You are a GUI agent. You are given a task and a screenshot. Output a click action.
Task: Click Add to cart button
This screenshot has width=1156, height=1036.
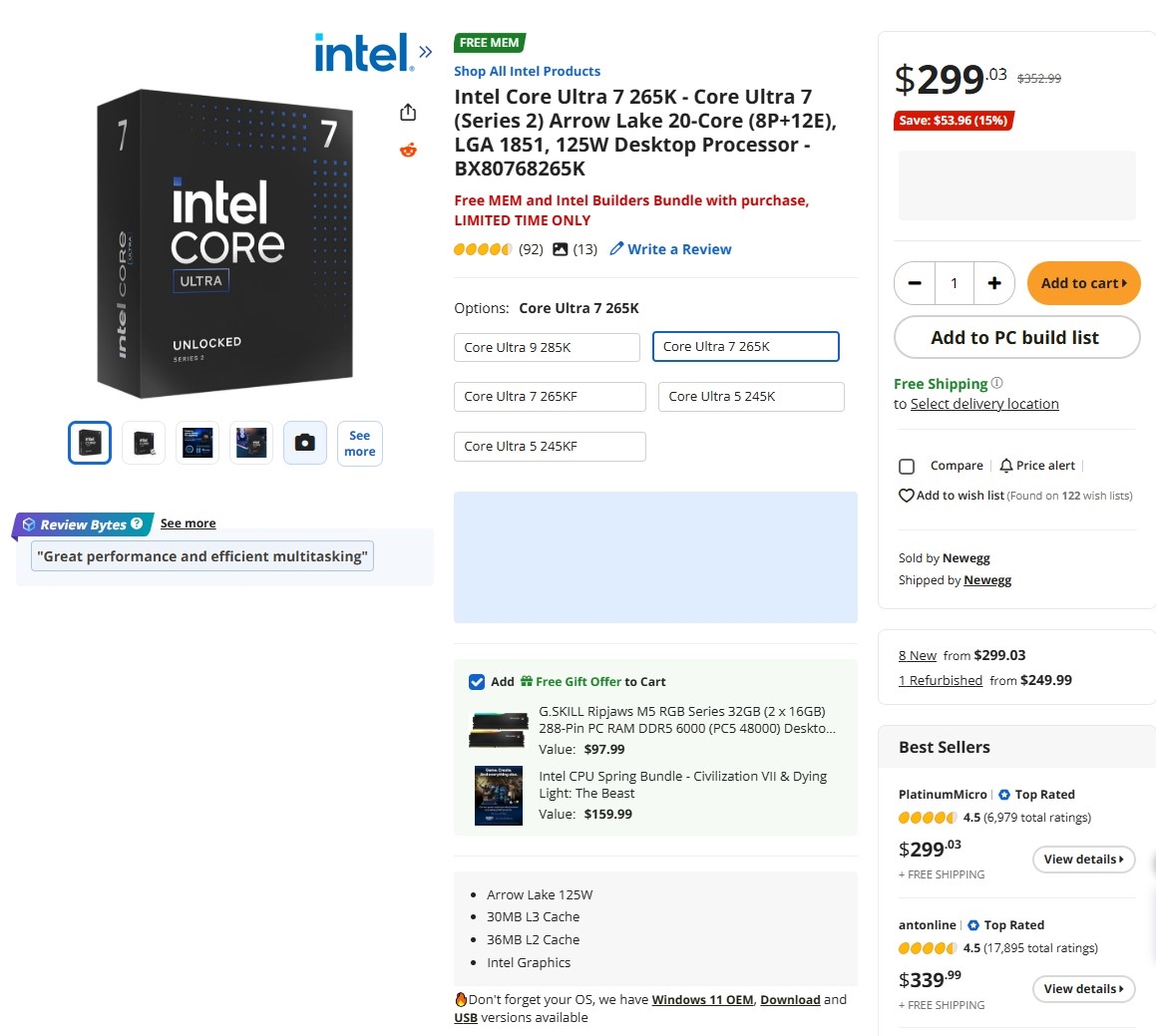point(1083,283)
